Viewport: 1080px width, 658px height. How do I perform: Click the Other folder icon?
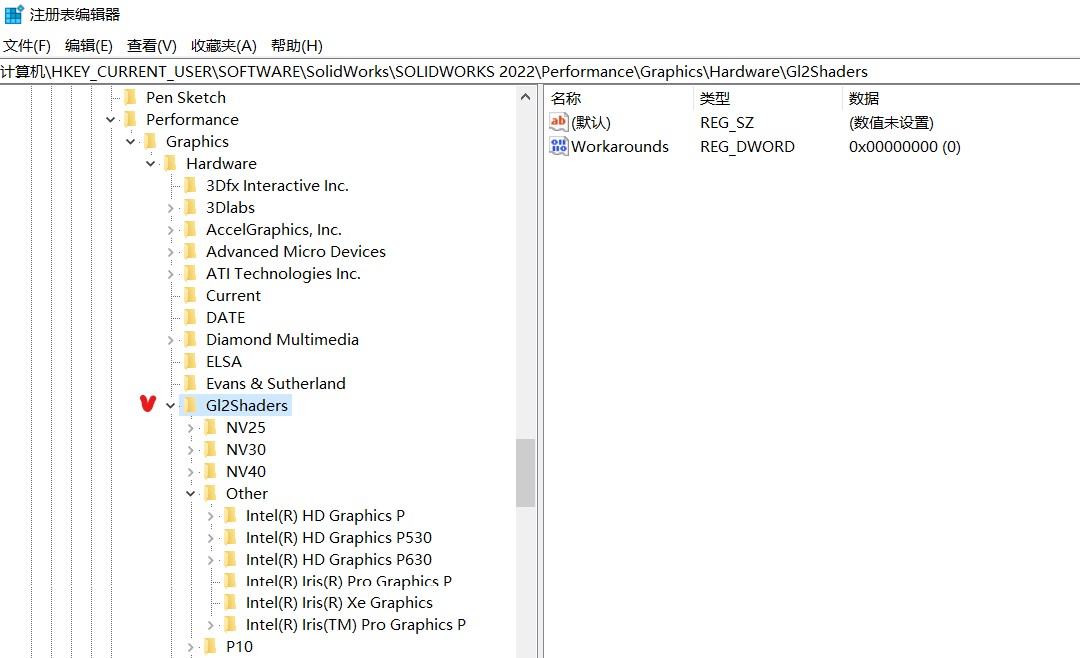point(210,493)
